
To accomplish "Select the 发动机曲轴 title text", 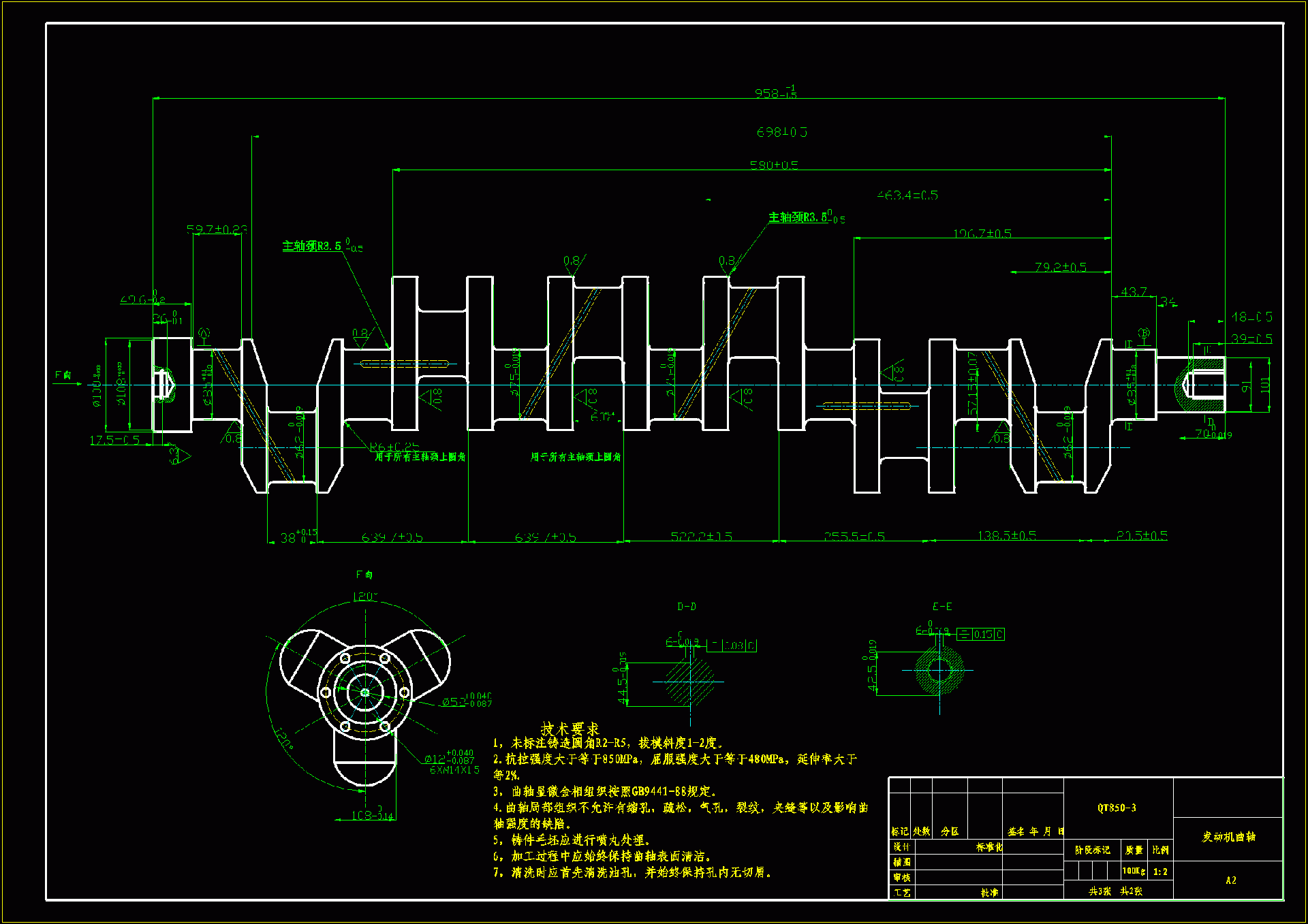I will 1228,837.
